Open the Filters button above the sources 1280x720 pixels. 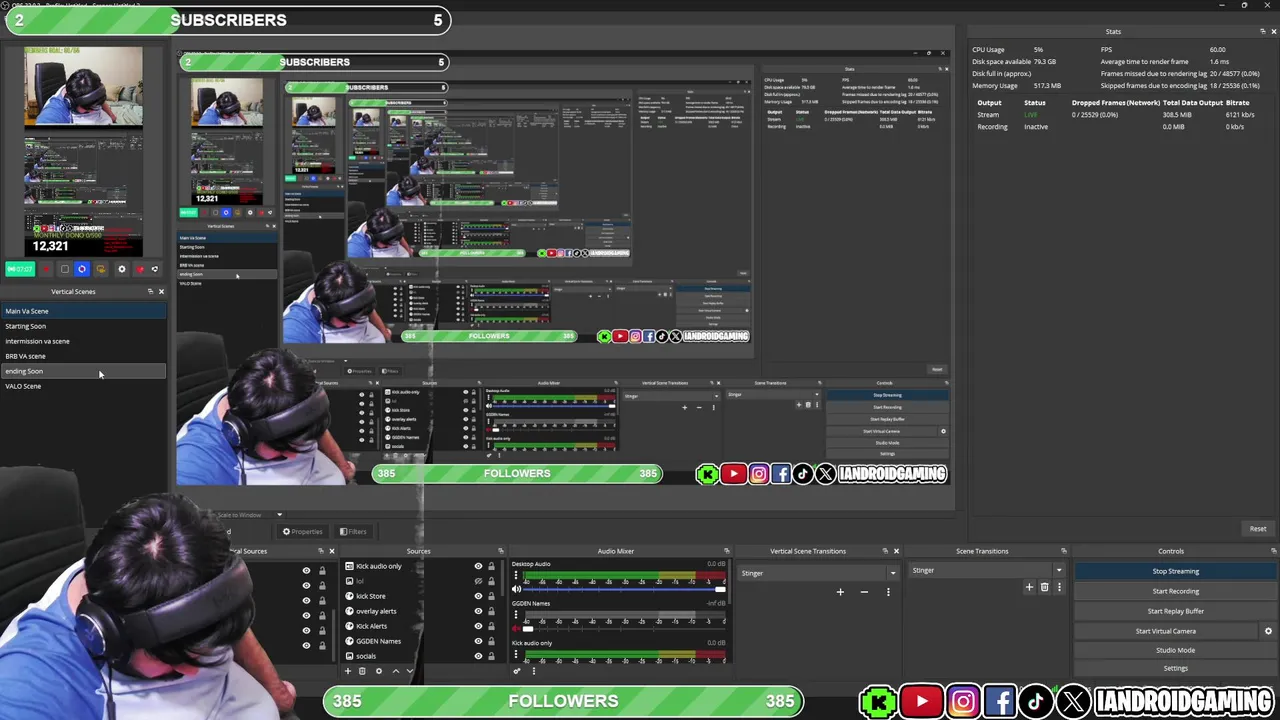pyautogui.click(x=353, y=532)
